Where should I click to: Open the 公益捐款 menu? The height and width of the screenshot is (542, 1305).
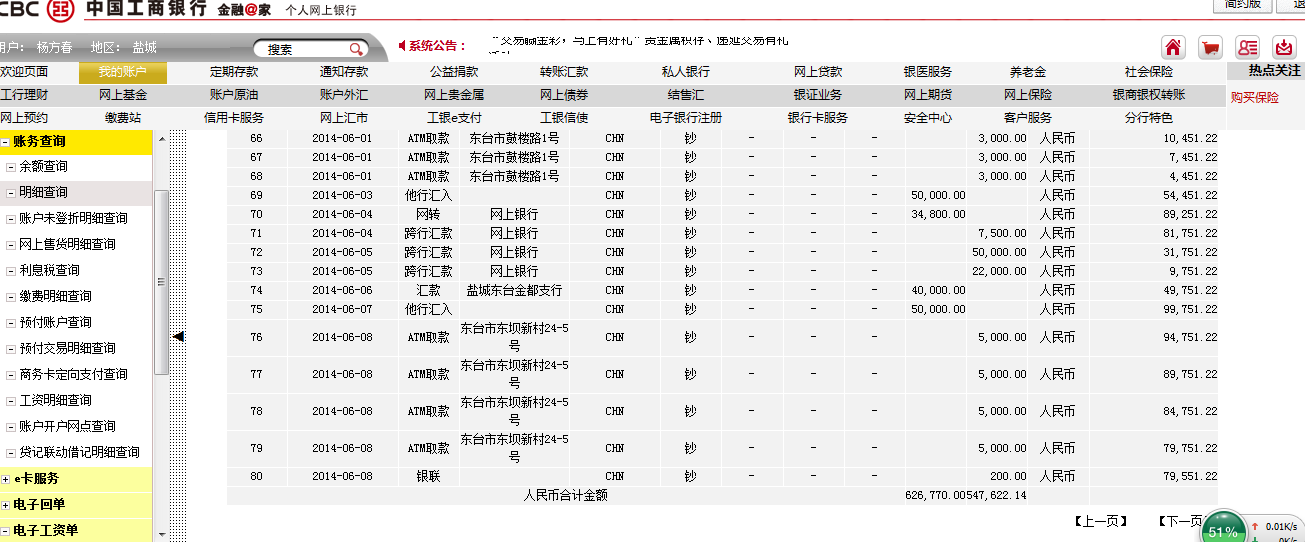(454, 72)
